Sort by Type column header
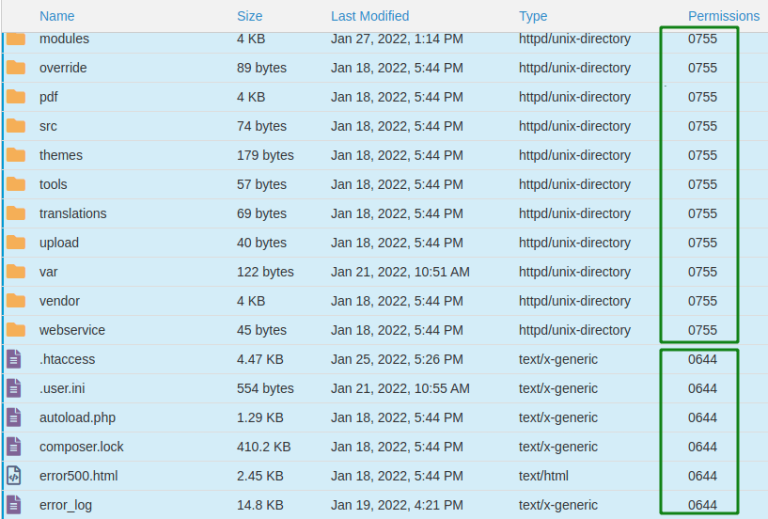This screenshot has height=519, width=768. (533, 16)
